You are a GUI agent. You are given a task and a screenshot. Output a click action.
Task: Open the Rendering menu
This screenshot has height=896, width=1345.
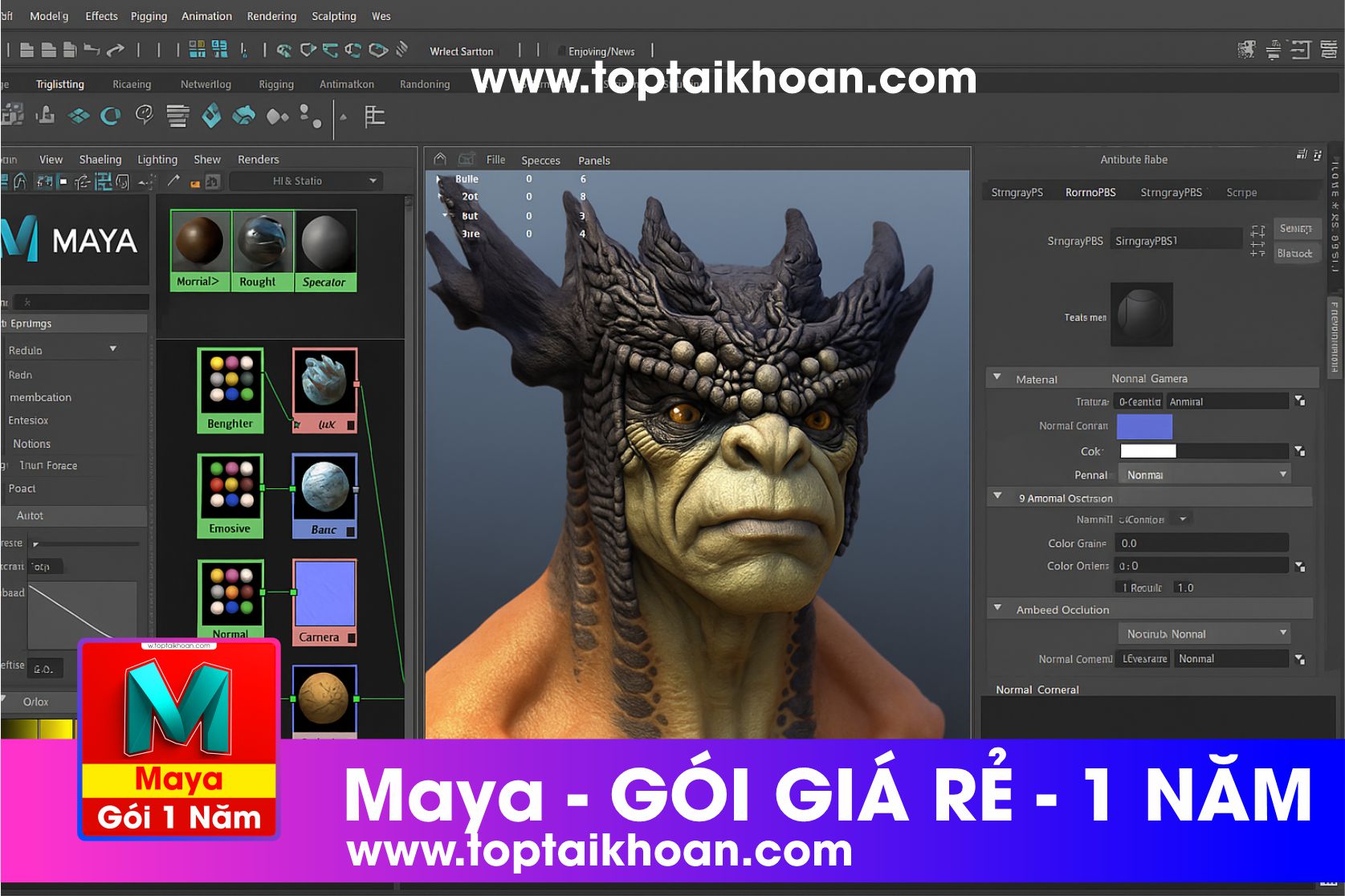pos(271,16)
